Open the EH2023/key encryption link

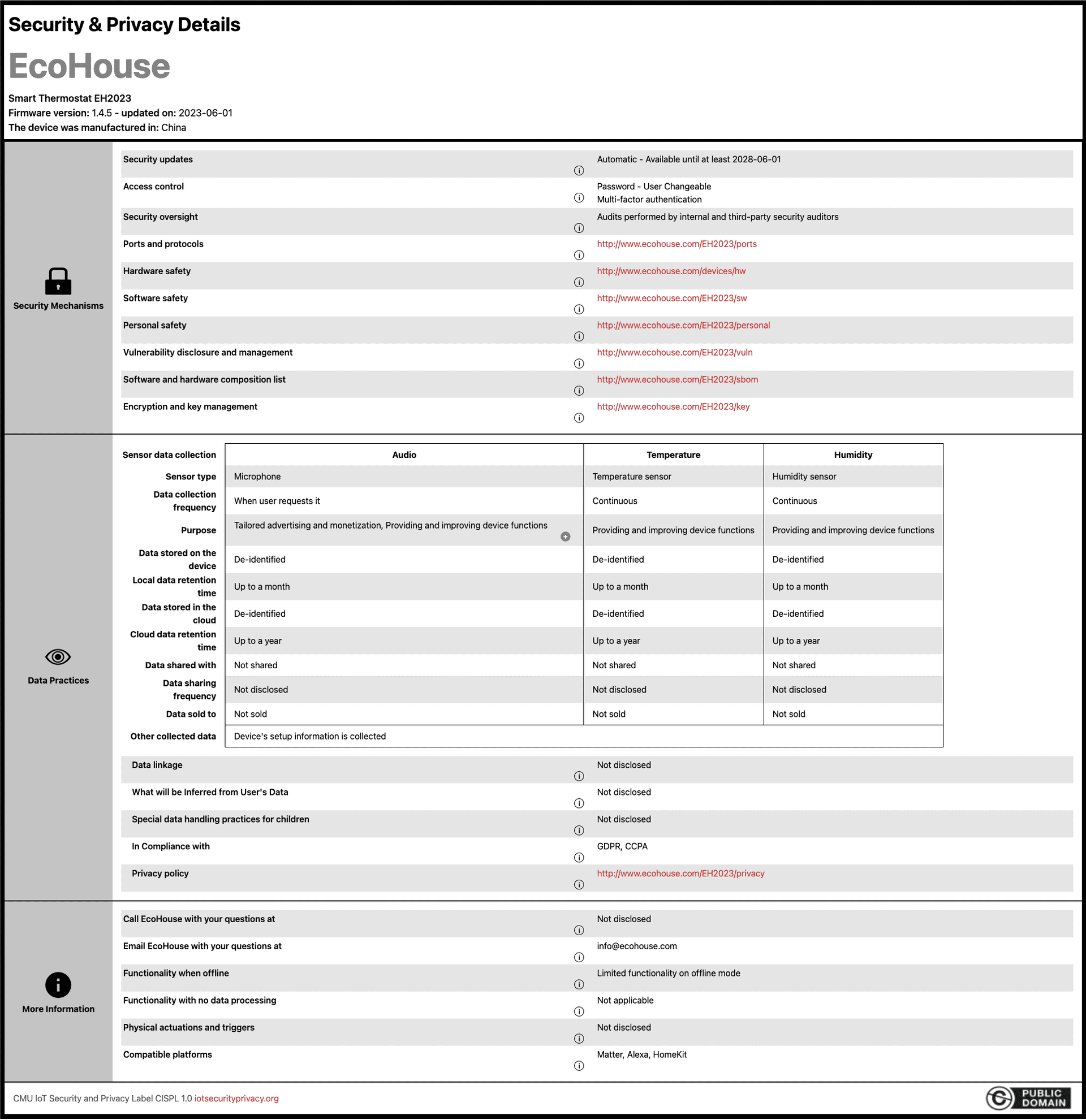[x=673, y=407]
